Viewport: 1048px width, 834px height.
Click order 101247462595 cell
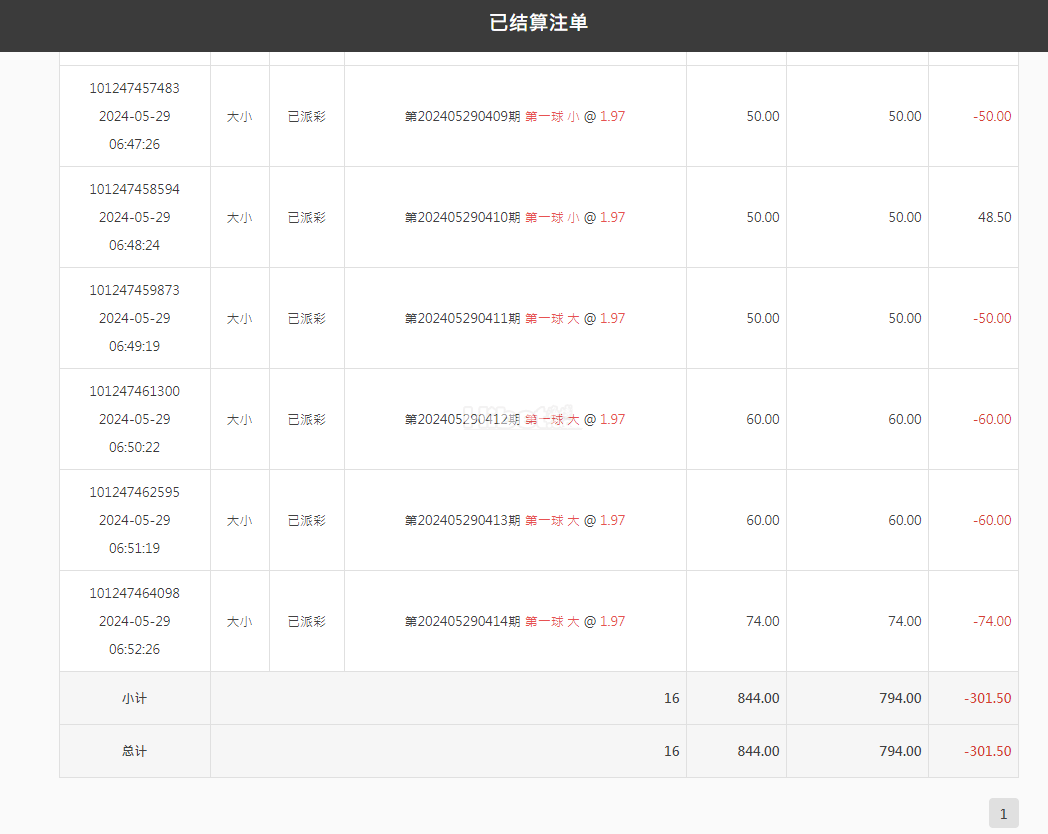click(x=135, y=520)
